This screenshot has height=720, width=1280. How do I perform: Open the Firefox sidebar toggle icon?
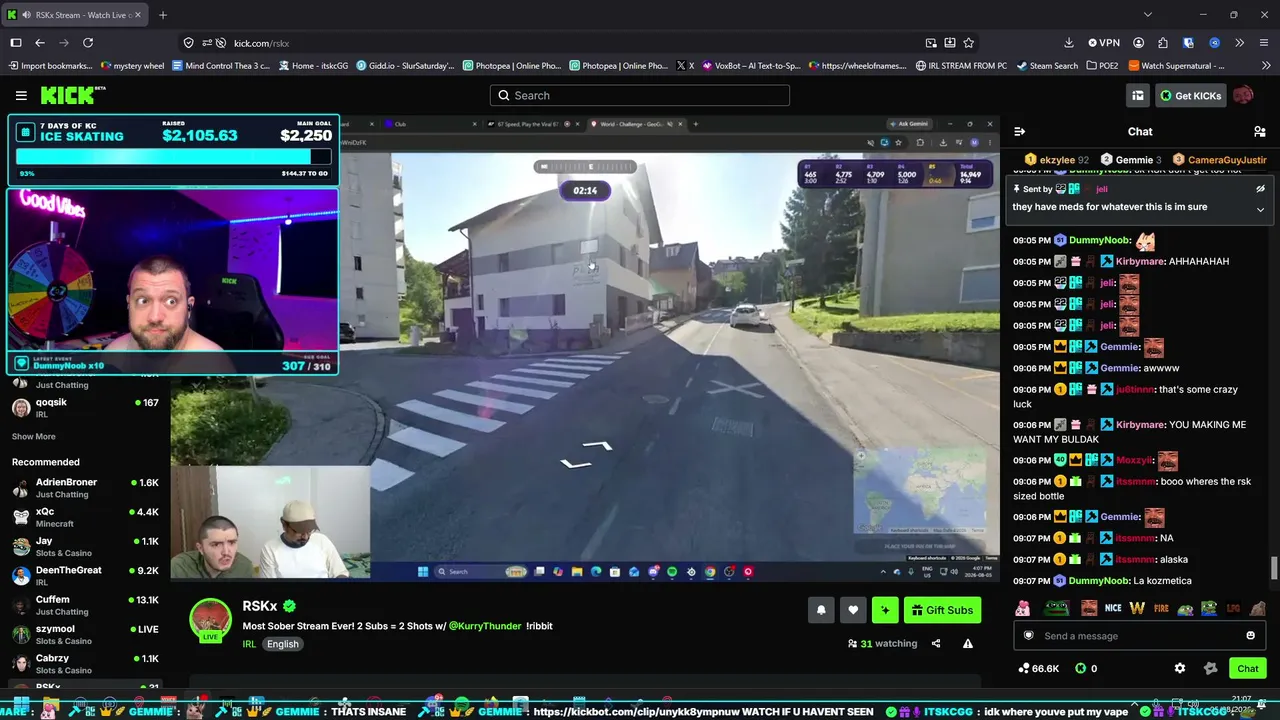16,43
